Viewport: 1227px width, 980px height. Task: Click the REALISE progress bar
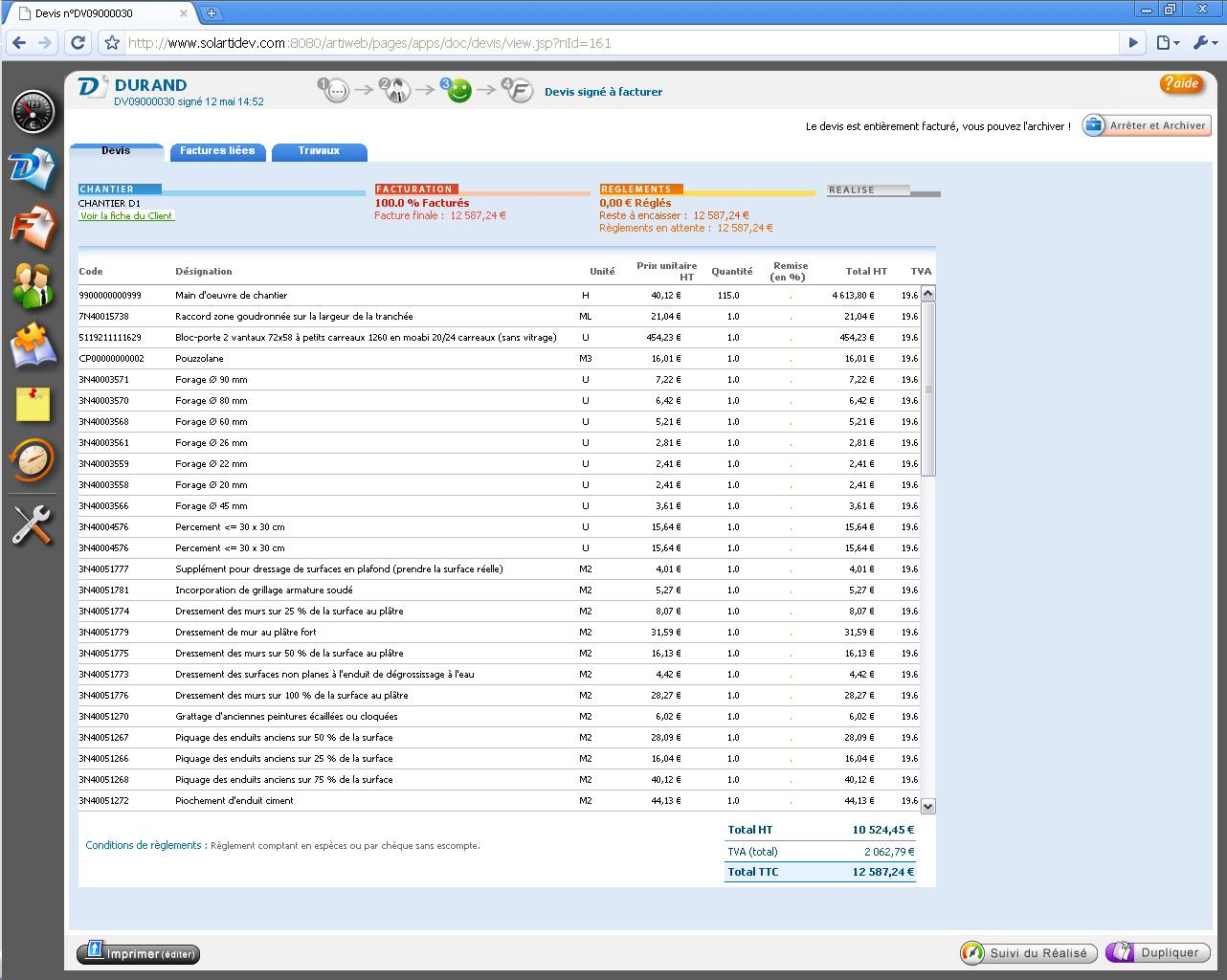(883, 190)
